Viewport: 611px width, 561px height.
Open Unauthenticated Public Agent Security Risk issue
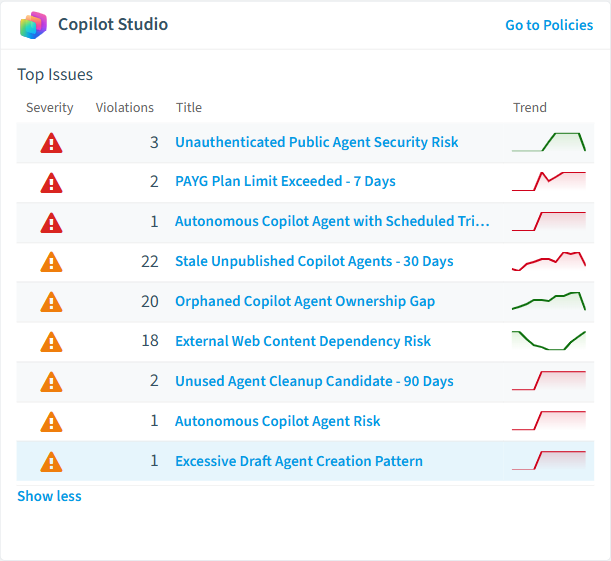pyautogui.click(x=316, y=142)
